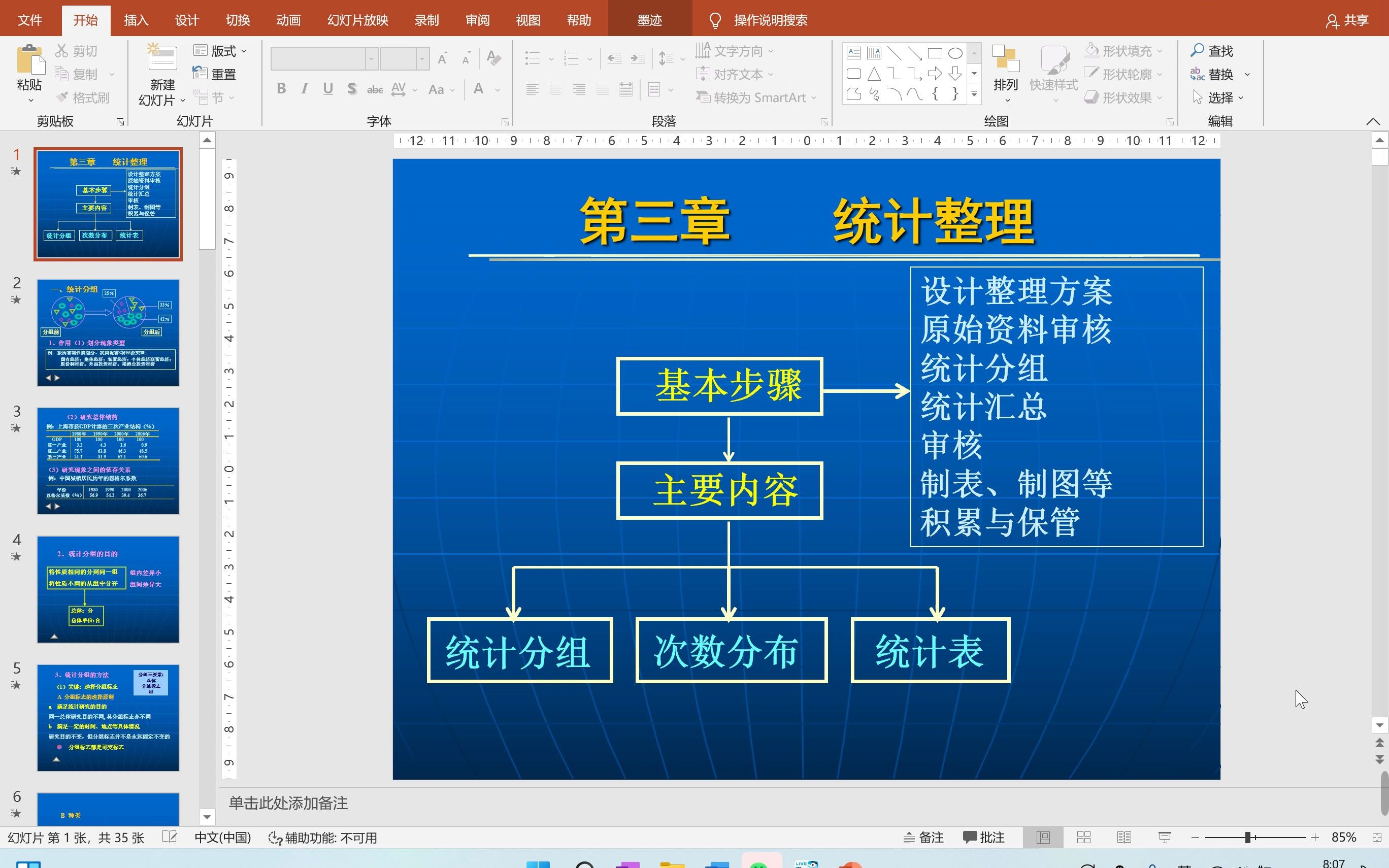
Task: Click the decrease font size icon
Action: point(467,58)
